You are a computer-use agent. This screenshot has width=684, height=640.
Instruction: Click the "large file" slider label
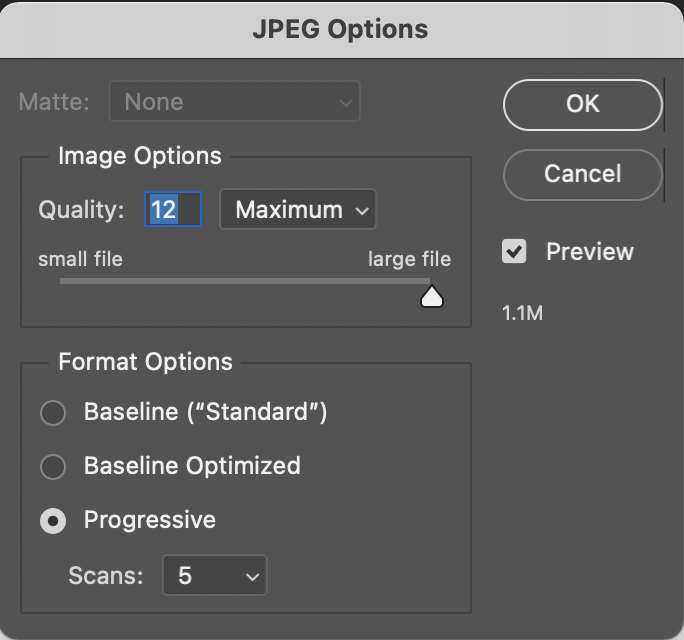point(409,259)
